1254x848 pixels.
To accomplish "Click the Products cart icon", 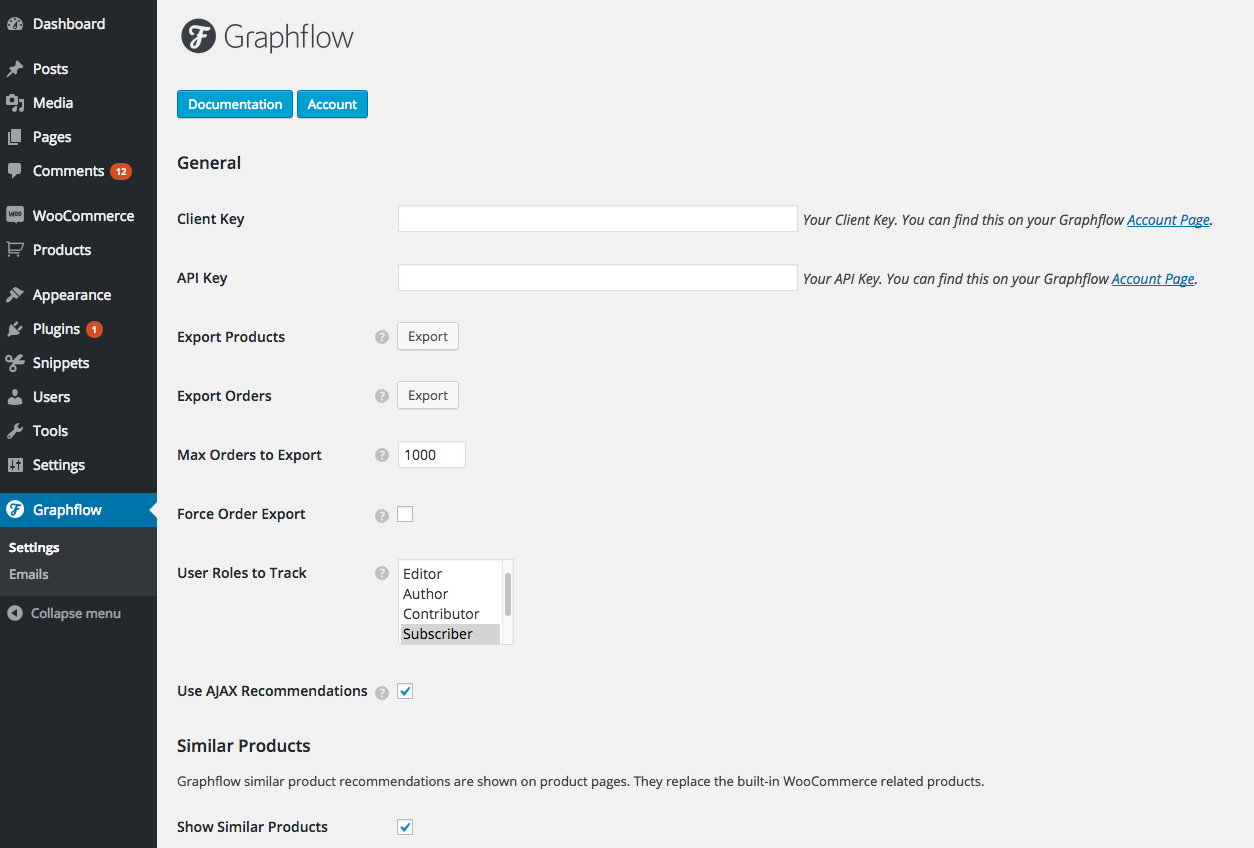I will [15, 250].
